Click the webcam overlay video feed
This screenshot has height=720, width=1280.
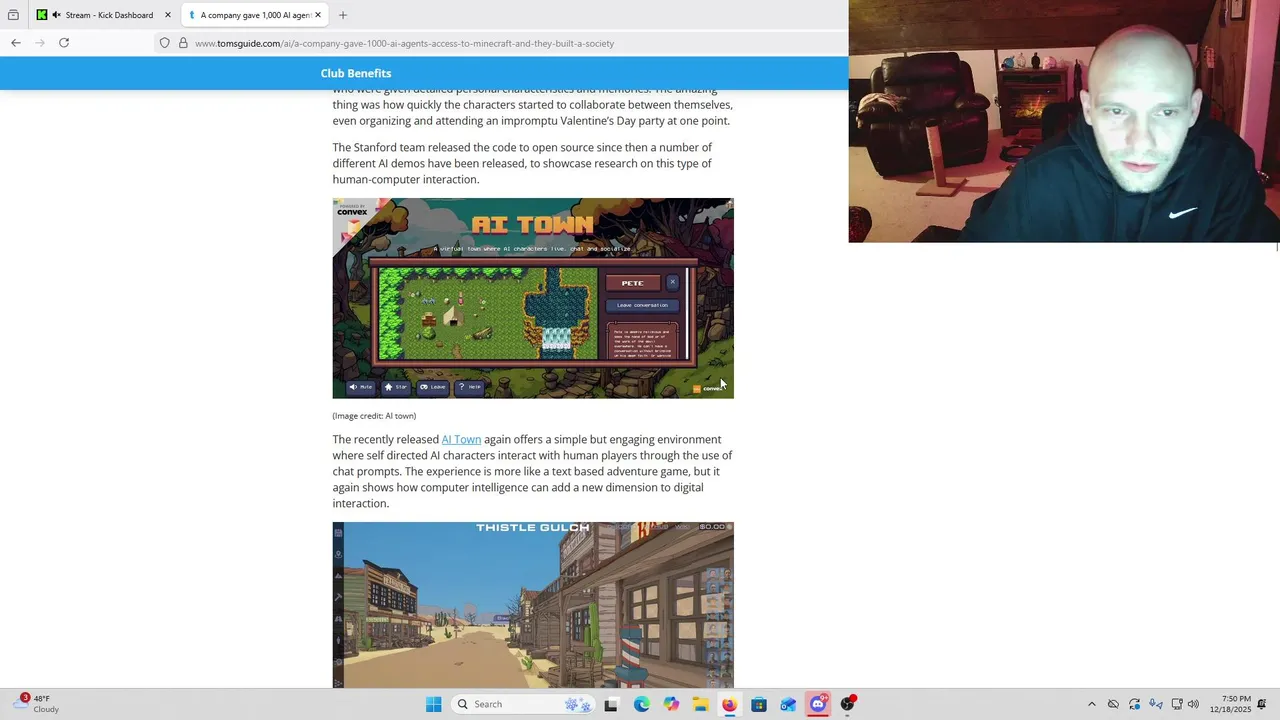coord(1064,121)
